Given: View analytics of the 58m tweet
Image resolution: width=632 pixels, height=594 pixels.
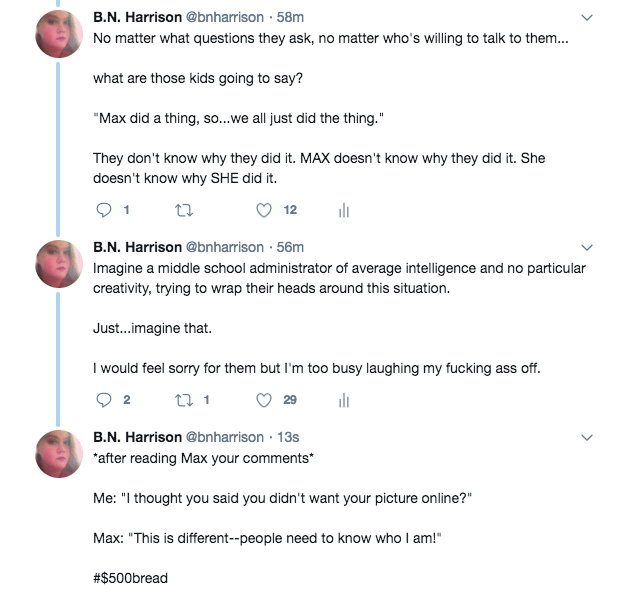Looking at the screenshot, I should point(342,210).
